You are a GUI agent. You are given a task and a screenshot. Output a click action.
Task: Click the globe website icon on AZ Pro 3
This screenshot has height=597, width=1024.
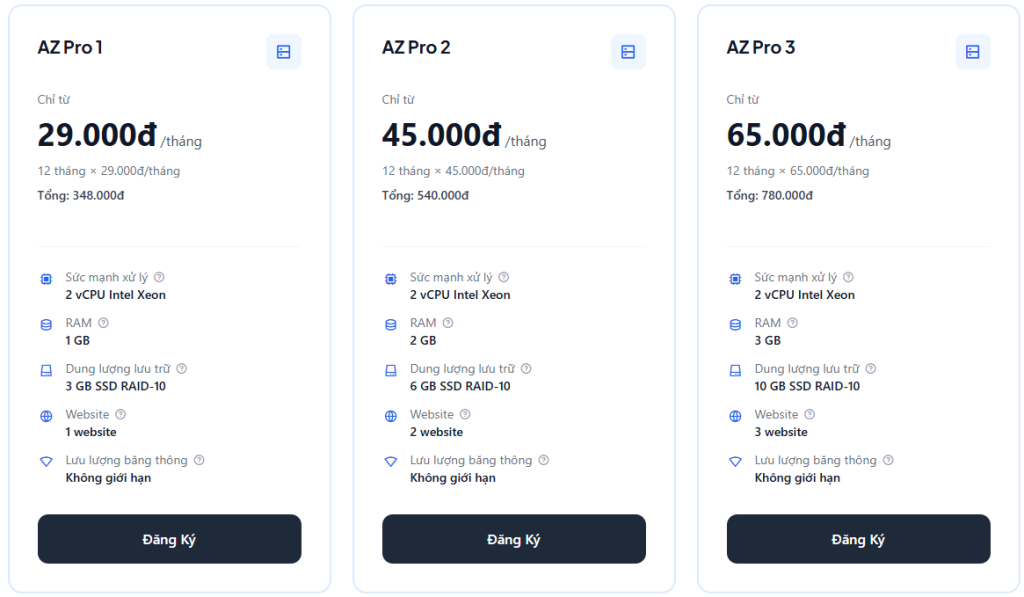(735, 416)
